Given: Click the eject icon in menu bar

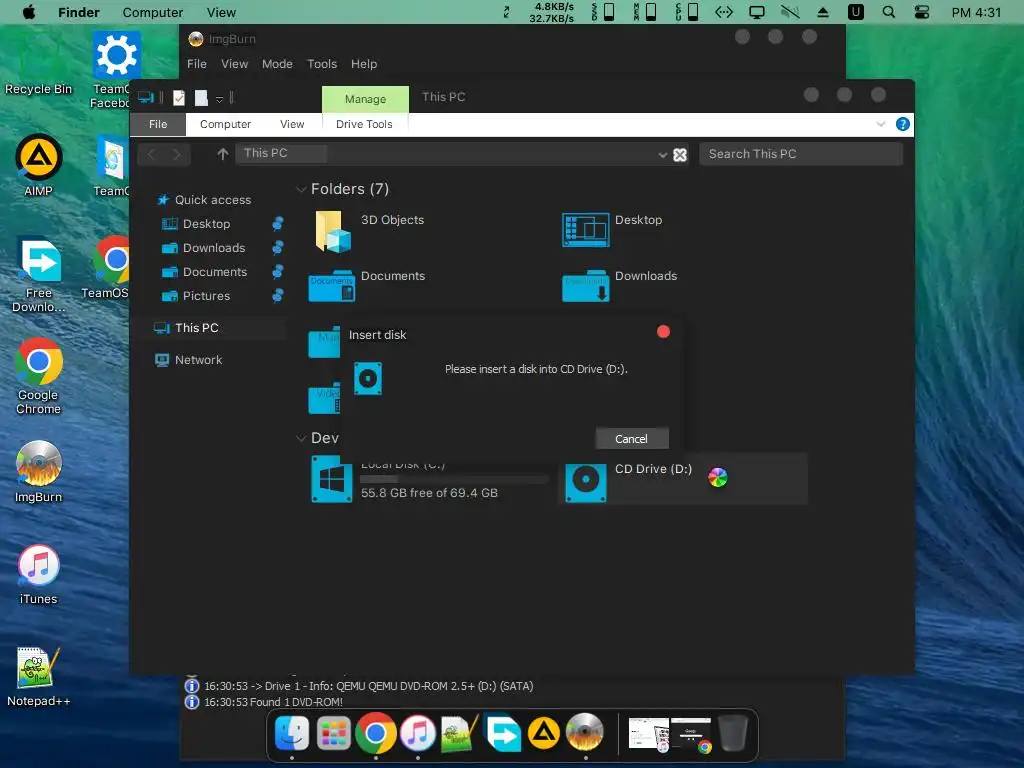Looking at the screenshot, I should click(823, 12).
